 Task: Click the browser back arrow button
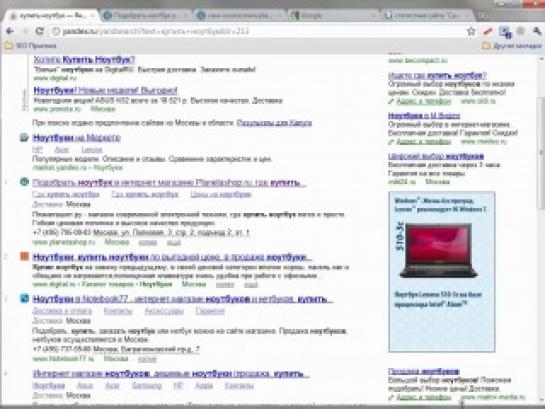pyautogui.click(x=10, y=31)
